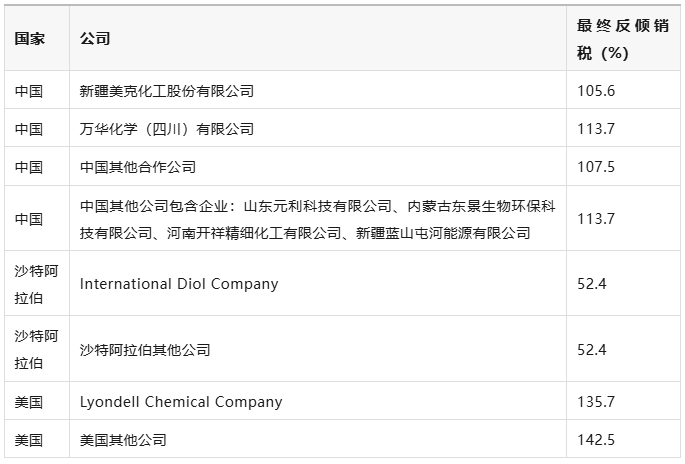Select the 万华化学（四川）有限公司 cell
This screenshot has width=685, height=464.
(318, 128)
